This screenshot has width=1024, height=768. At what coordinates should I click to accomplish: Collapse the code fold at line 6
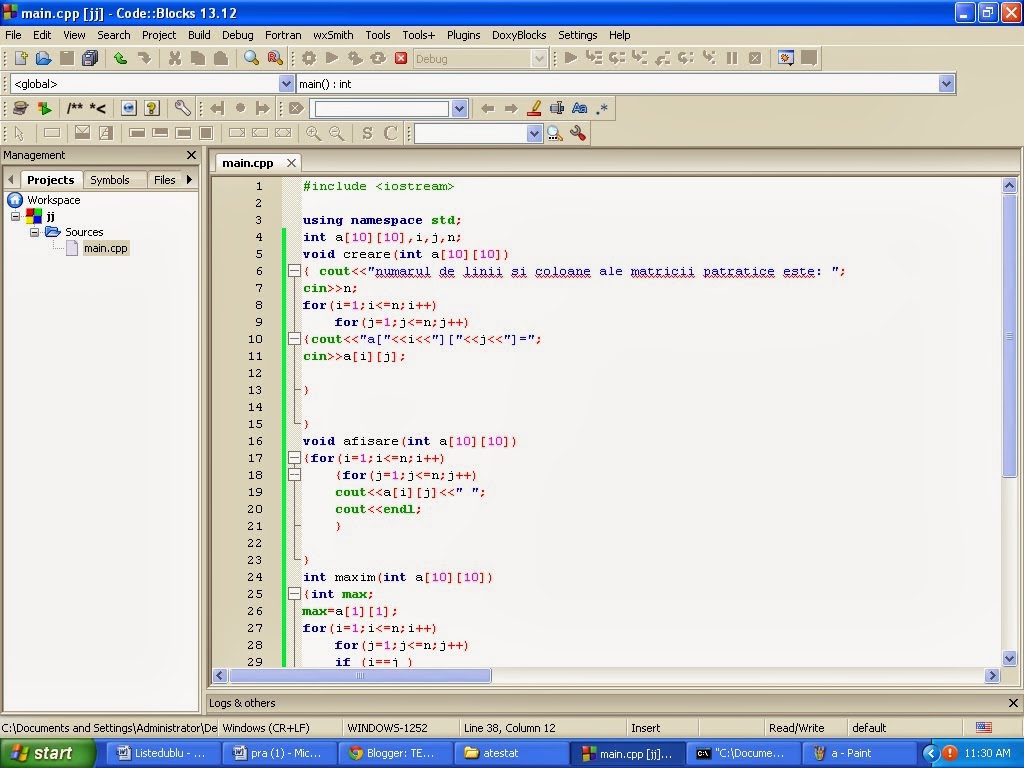pos(294,271)
